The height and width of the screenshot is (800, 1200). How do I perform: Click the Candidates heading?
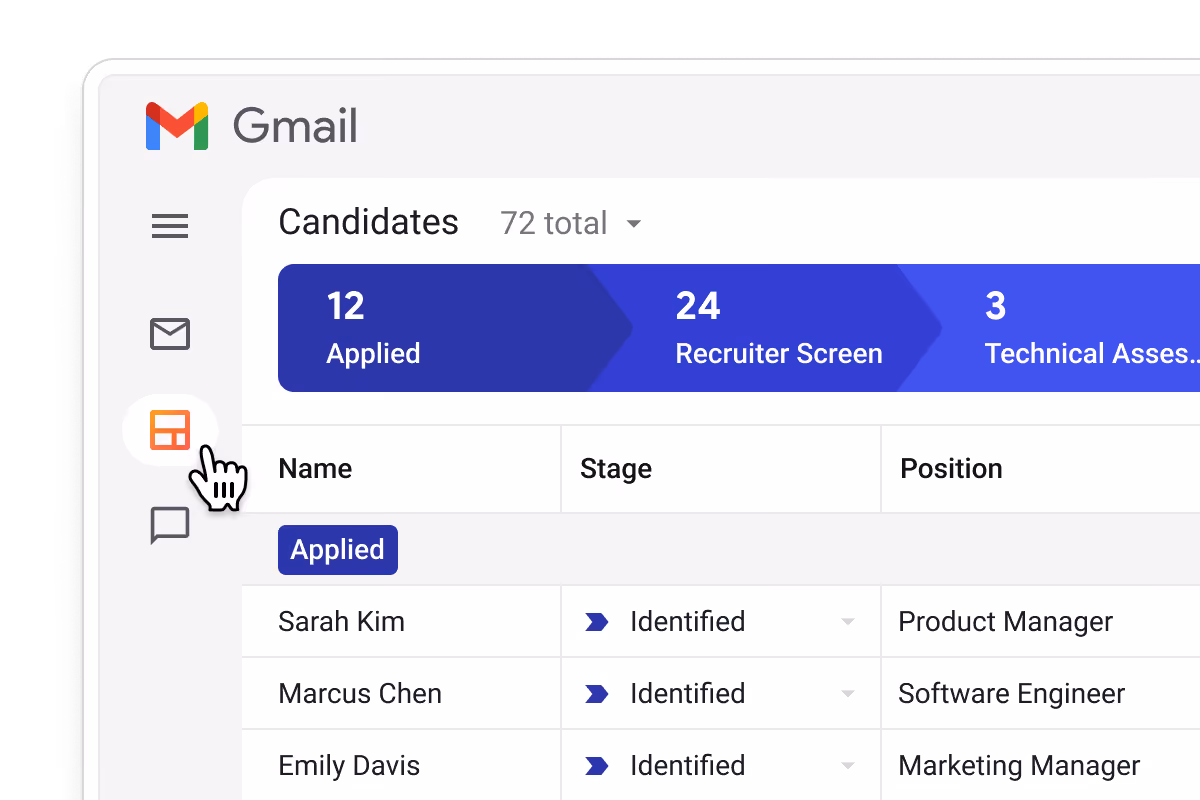(x=368, y=222)
